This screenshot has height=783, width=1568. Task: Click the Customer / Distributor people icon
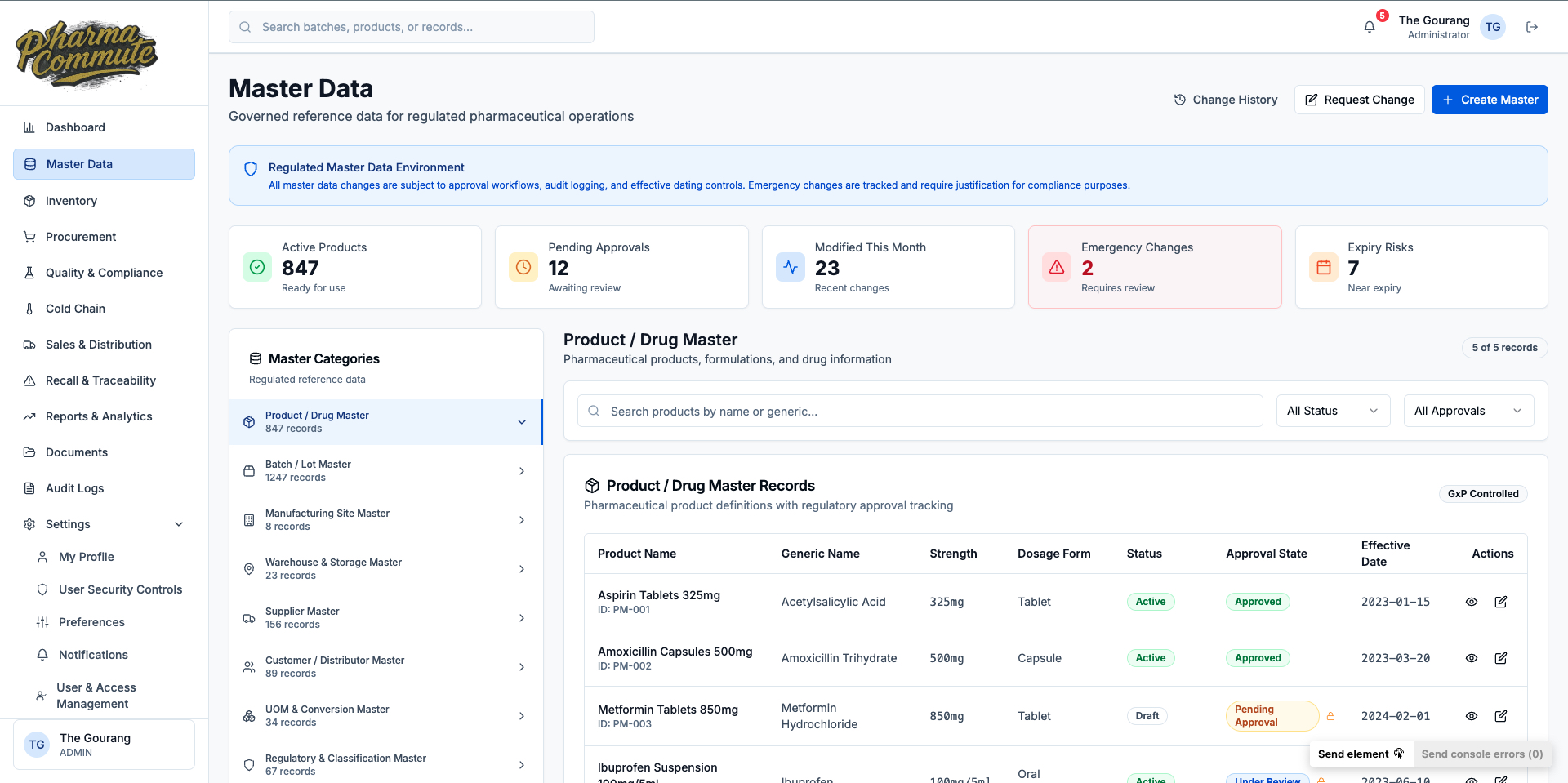click(249, 667)
